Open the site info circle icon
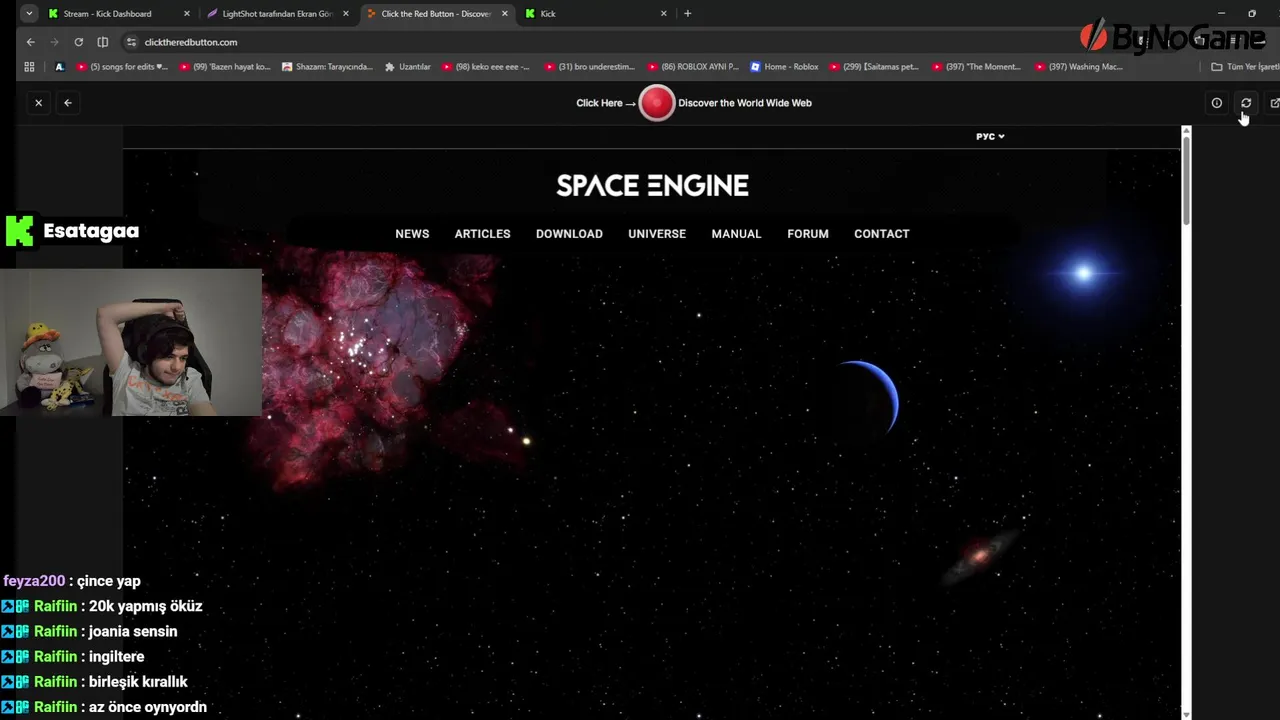The width and height of the screenshot is (1280, 720). click(1217, 103)
